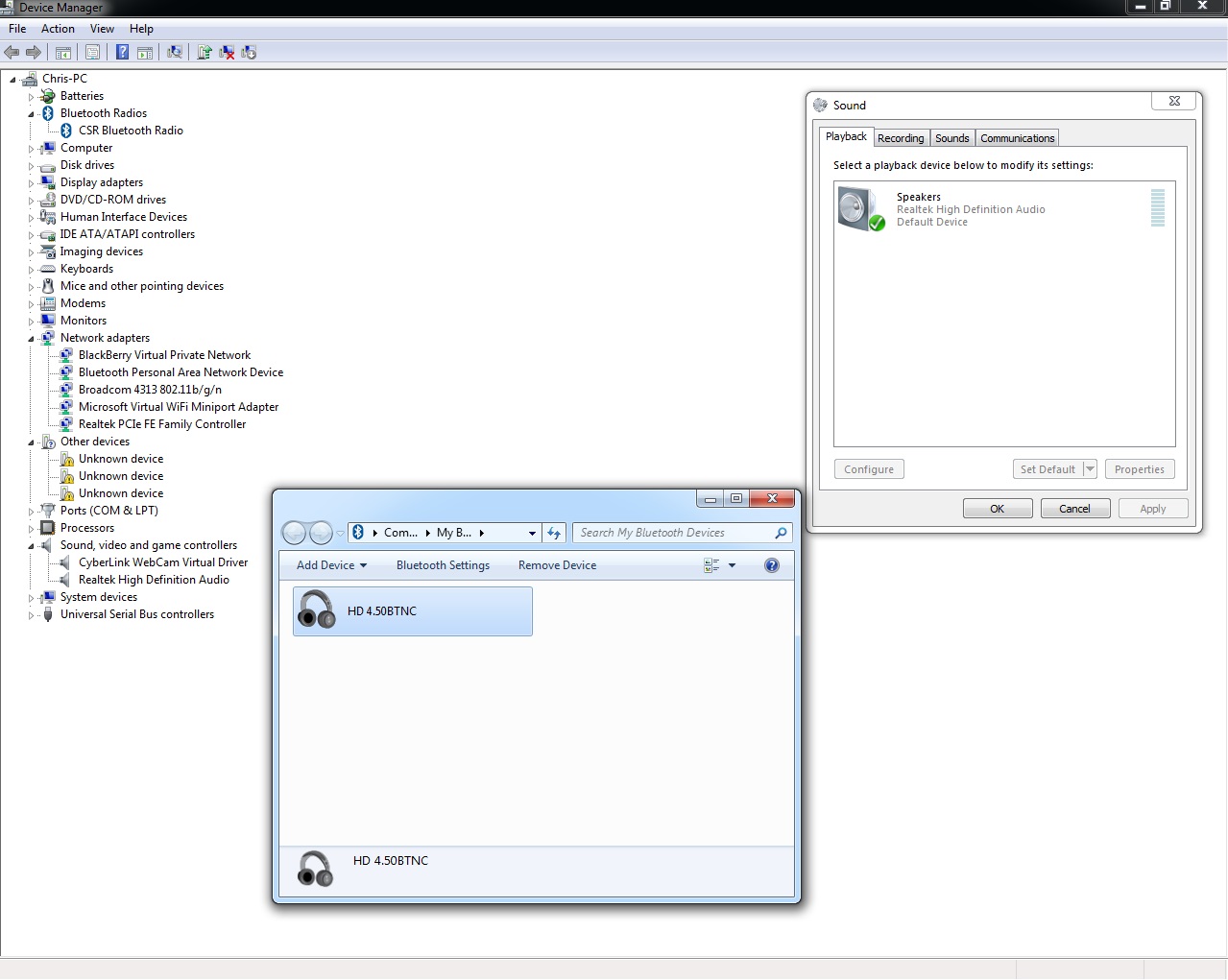
Task: Click the blue Help toolbar icon
Action: pos(123,53)
